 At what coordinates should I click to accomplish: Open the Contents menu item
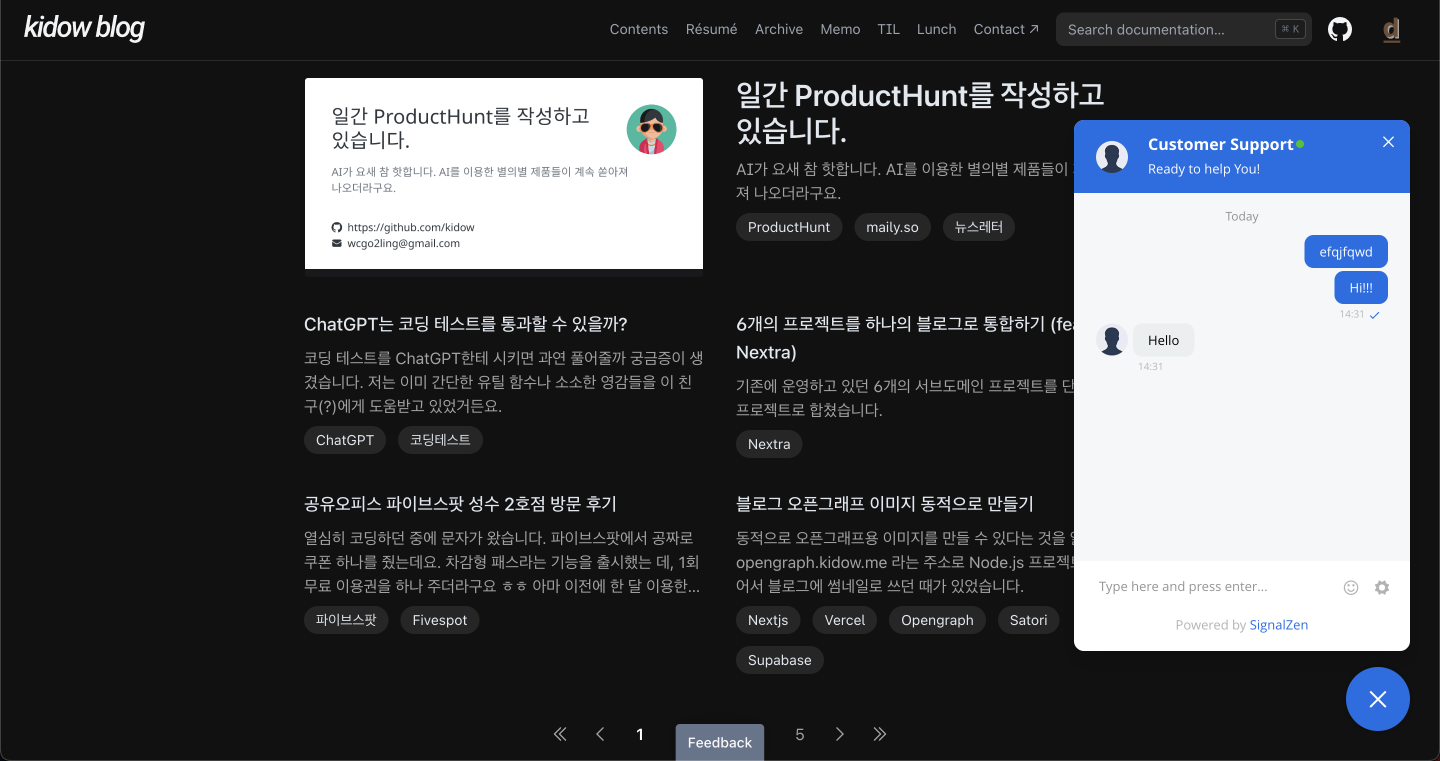point(639,29)
